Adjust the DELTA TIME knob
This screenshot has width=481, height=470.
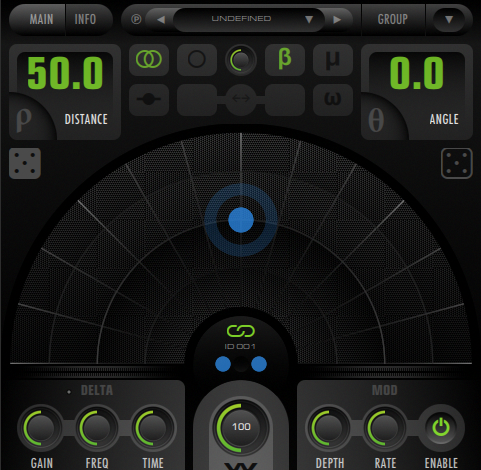[153, 428]
